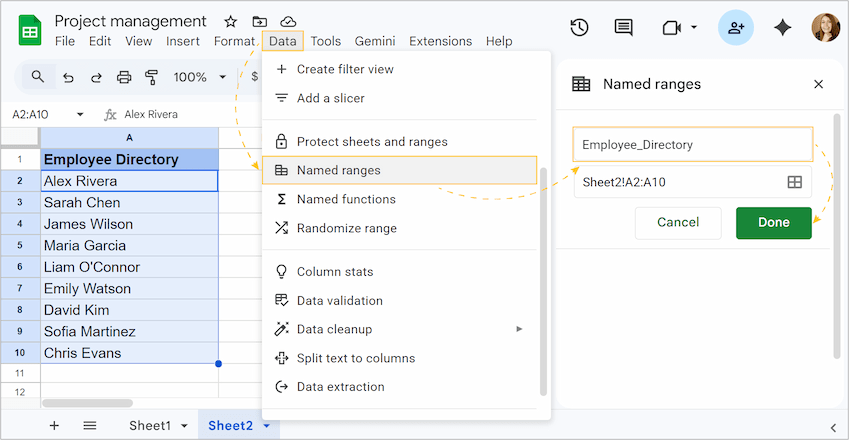The image size is (849, 440).
Task: Select the Chris Evans cell
Action: (129, 353)
